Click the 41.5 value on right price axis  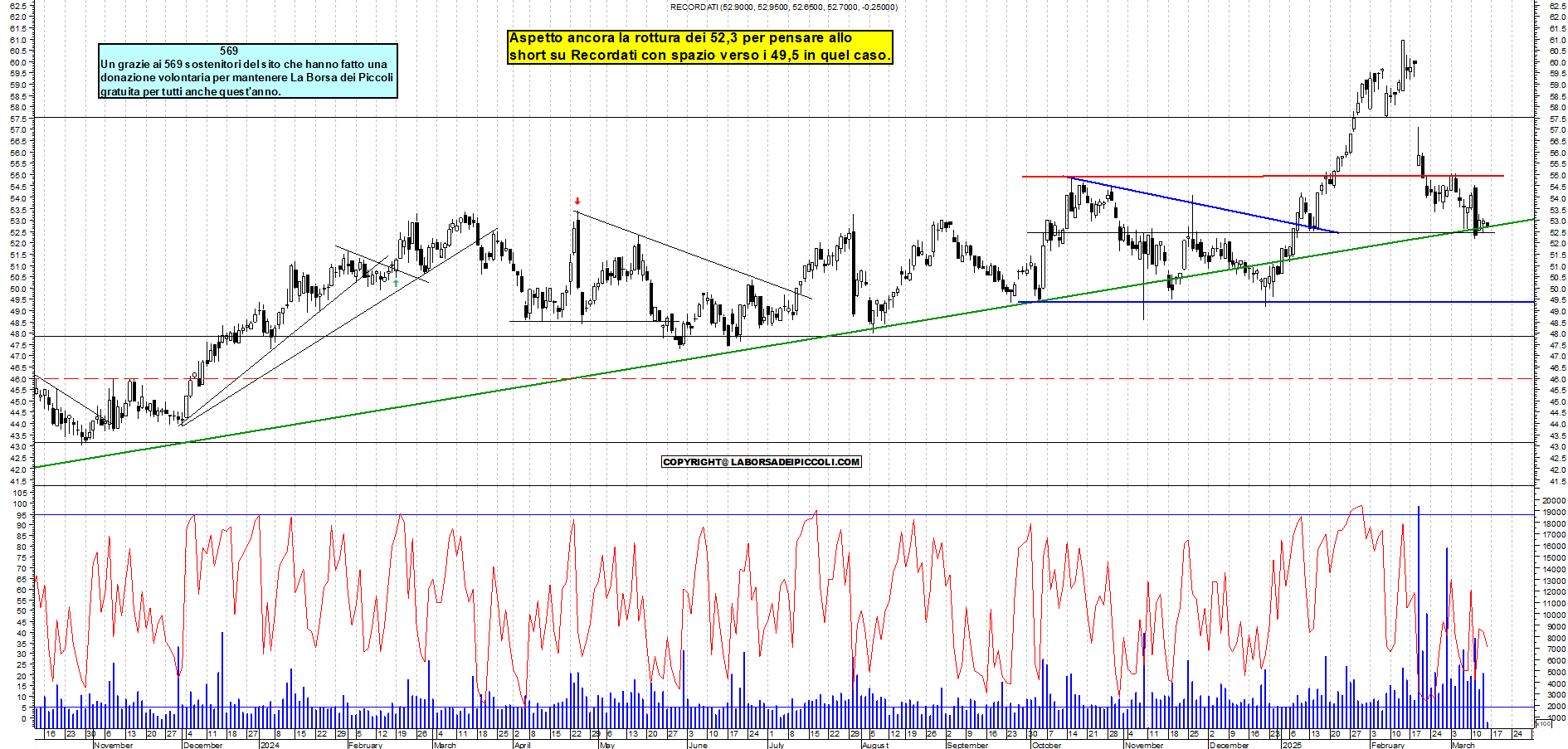point(1556,481)
